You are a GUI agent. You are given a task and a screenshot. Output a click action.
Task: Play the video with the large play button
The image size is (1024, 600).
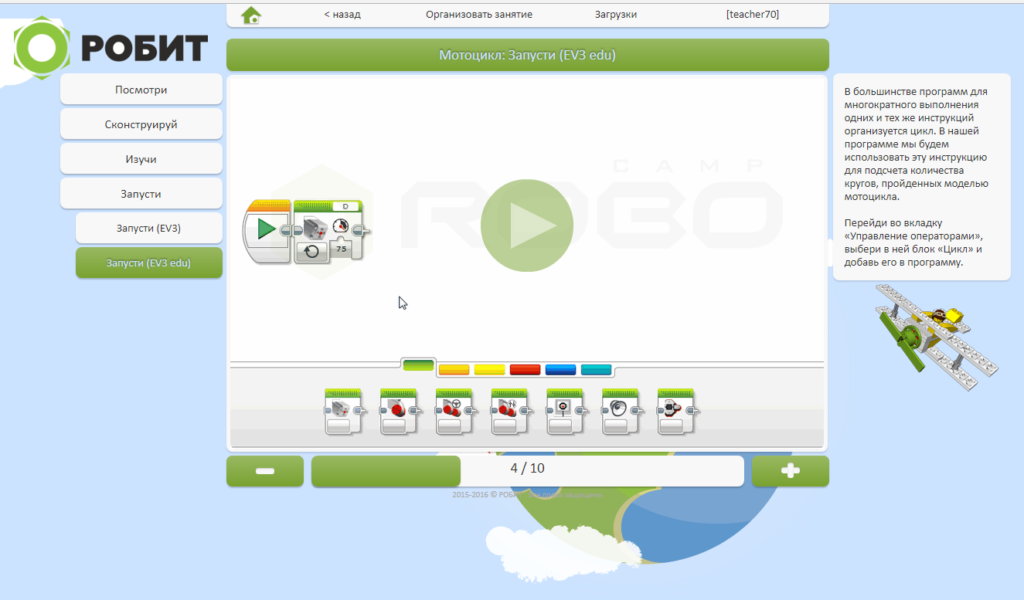pyautogui.click(x=527, y=226)
